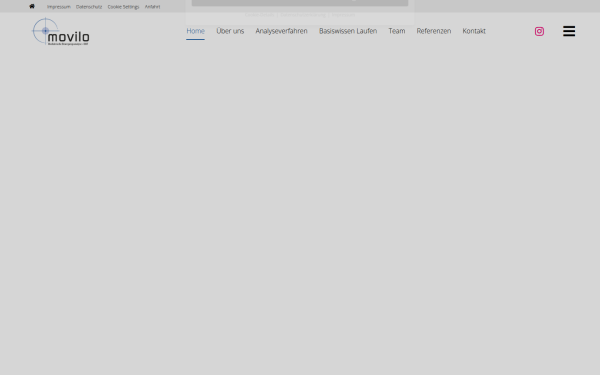Viewport: 600px width, 375px height.
Task: Open the Team page
Action: coord(397,31)
